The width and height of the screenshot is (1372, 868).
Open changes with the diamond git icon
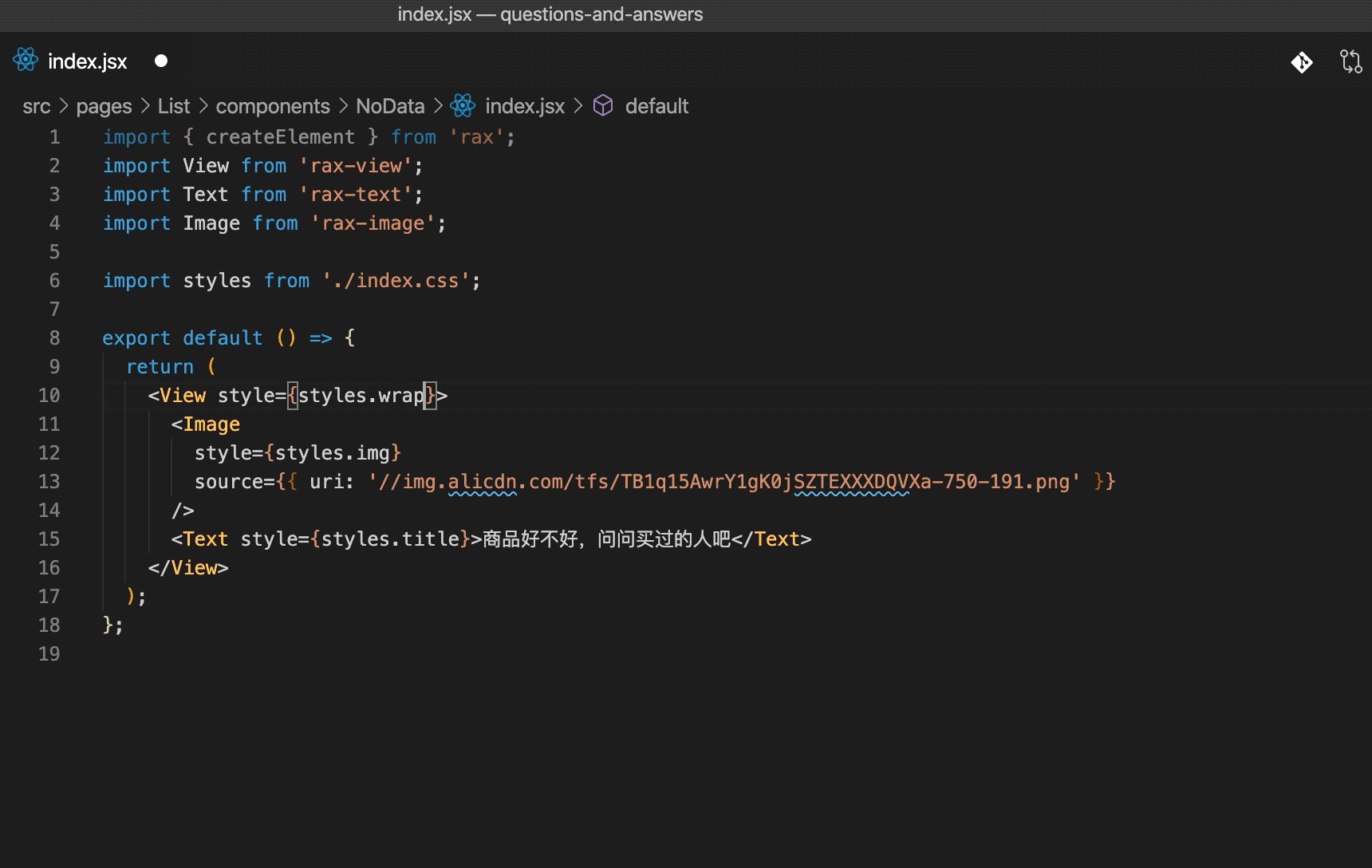click(x=1302, y=61)
